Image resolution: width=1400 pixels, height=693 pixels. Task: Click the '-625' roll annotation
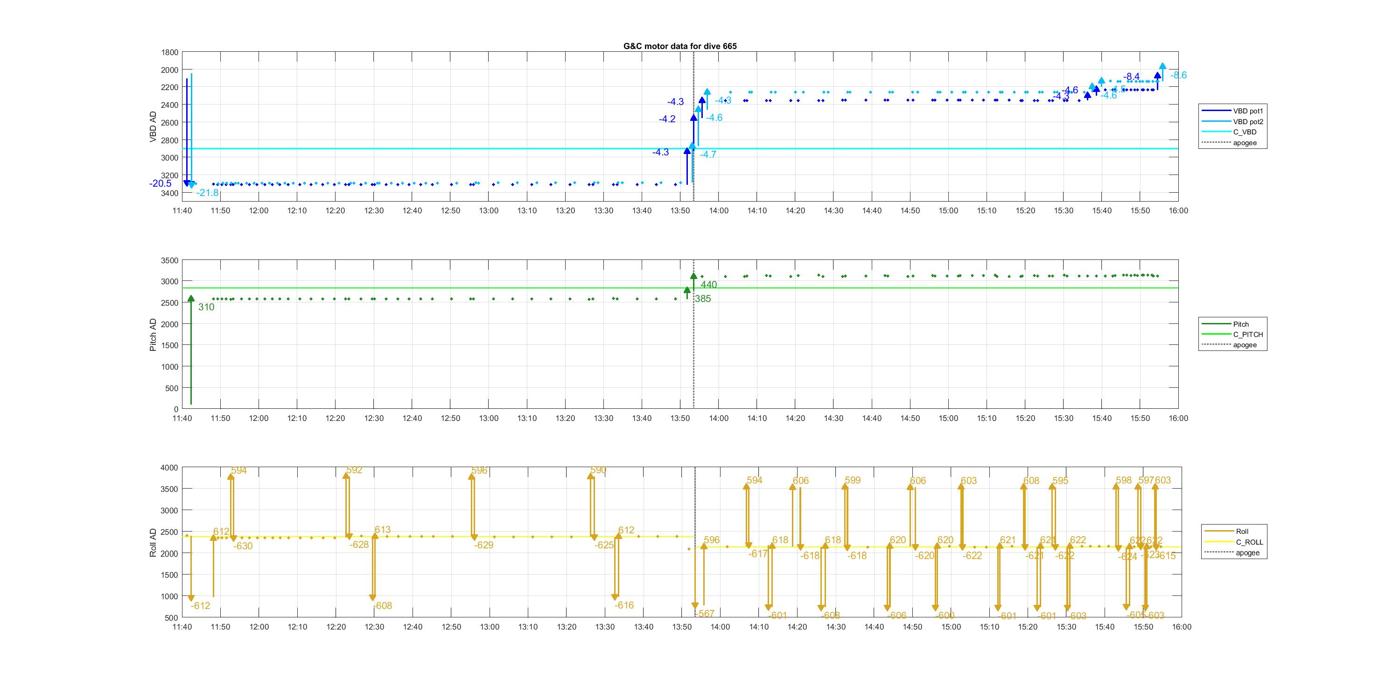604,545
